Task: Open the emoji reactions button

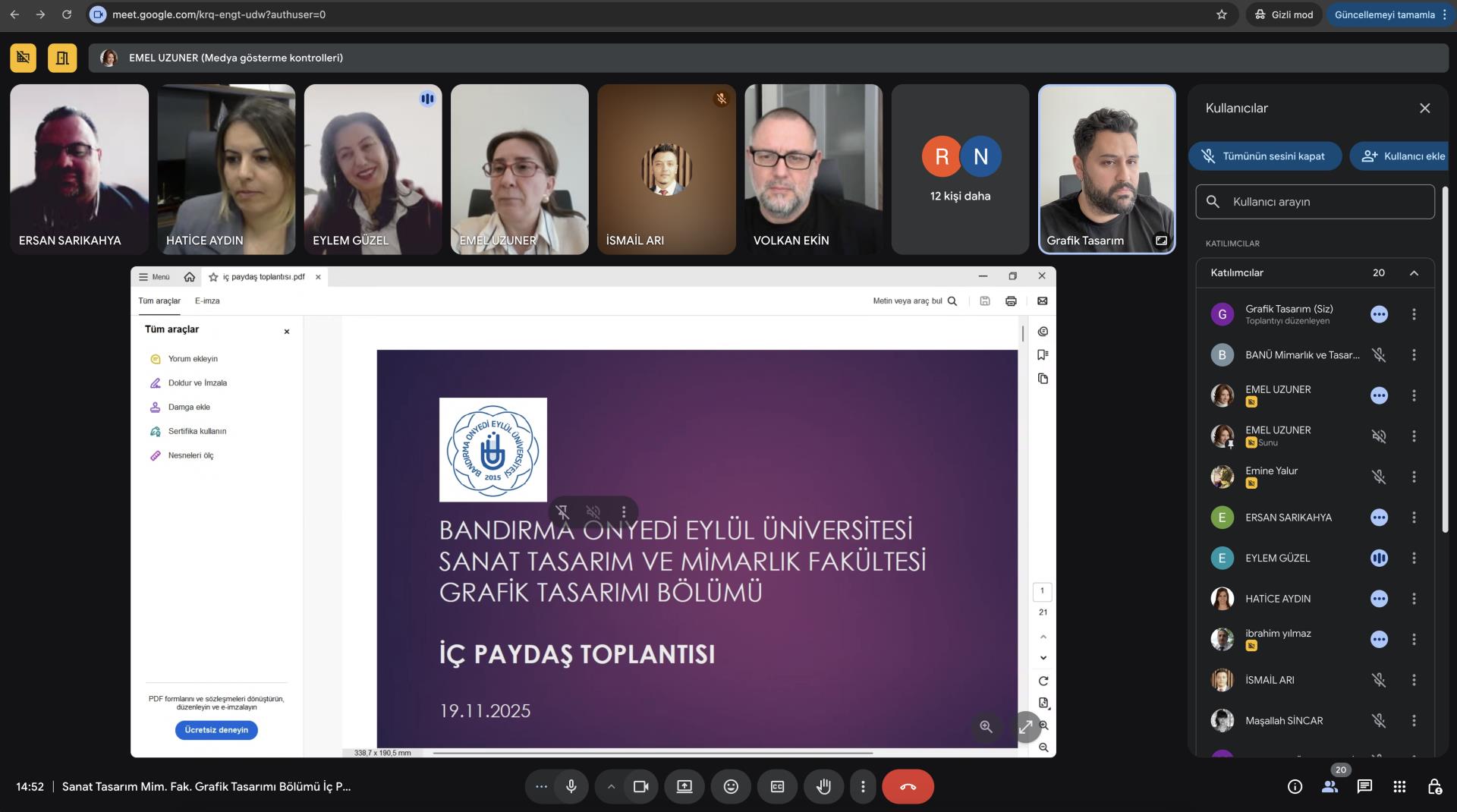Action: [731, 786]
